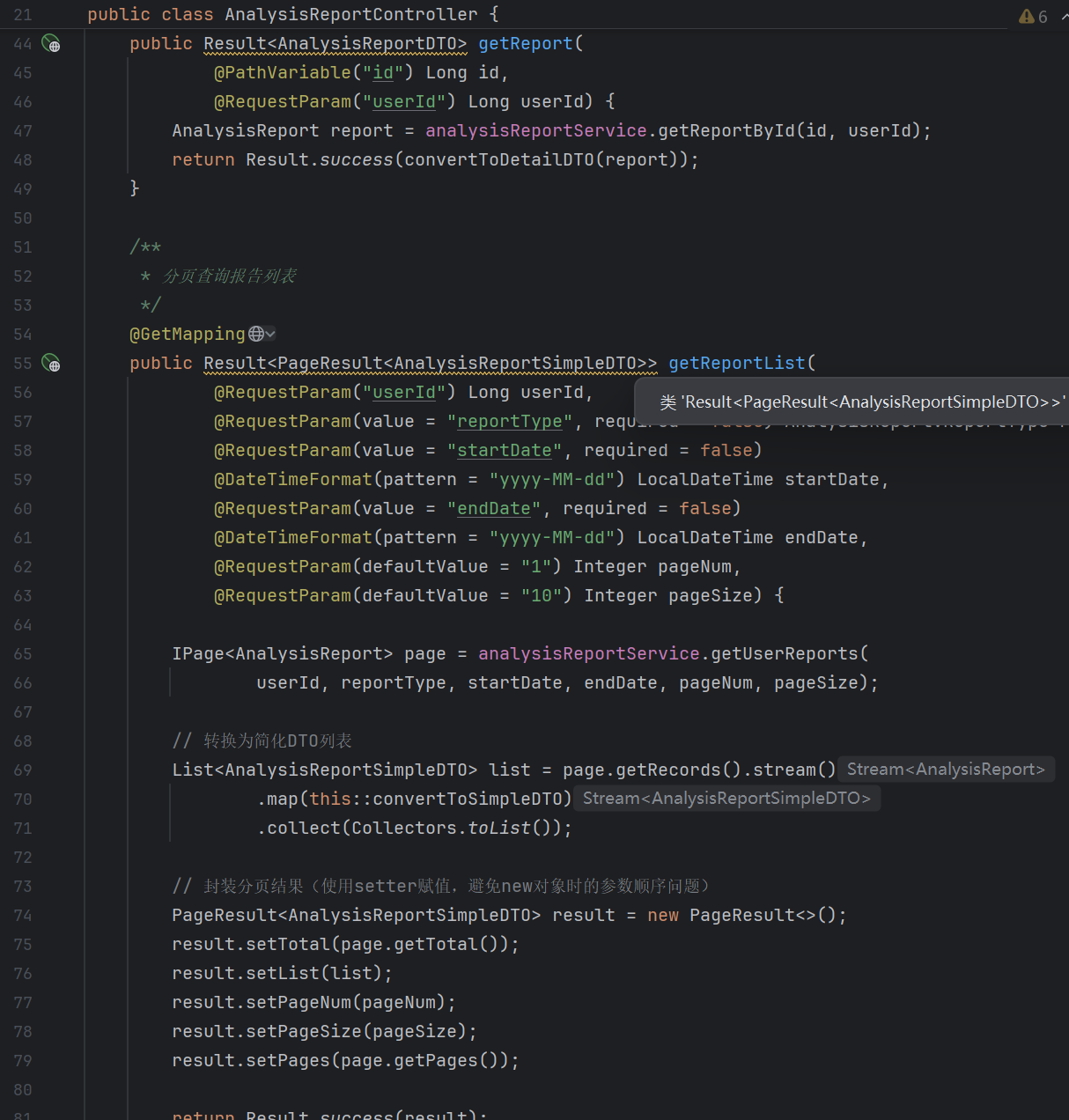Screen dimensions: 1069x1120
Task: Open the globe URL icon beside @GetMapping
Action: [256, 334]
